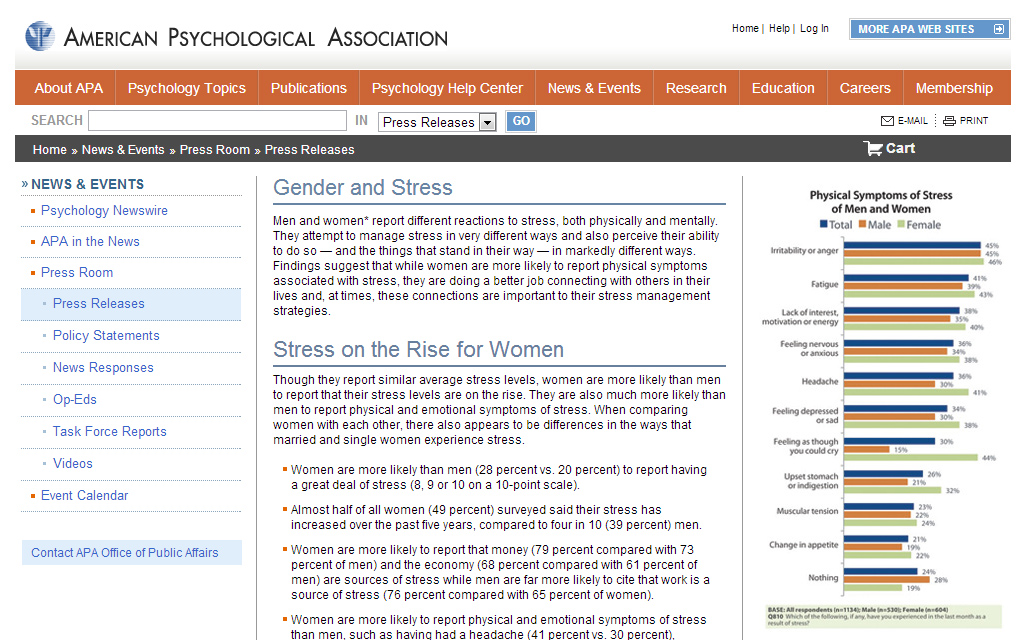Image resolution: width=1030 pixels, height=640 pixels.
Task: Open Op-Eds sidebar link
Action: [x=75, y=400]
